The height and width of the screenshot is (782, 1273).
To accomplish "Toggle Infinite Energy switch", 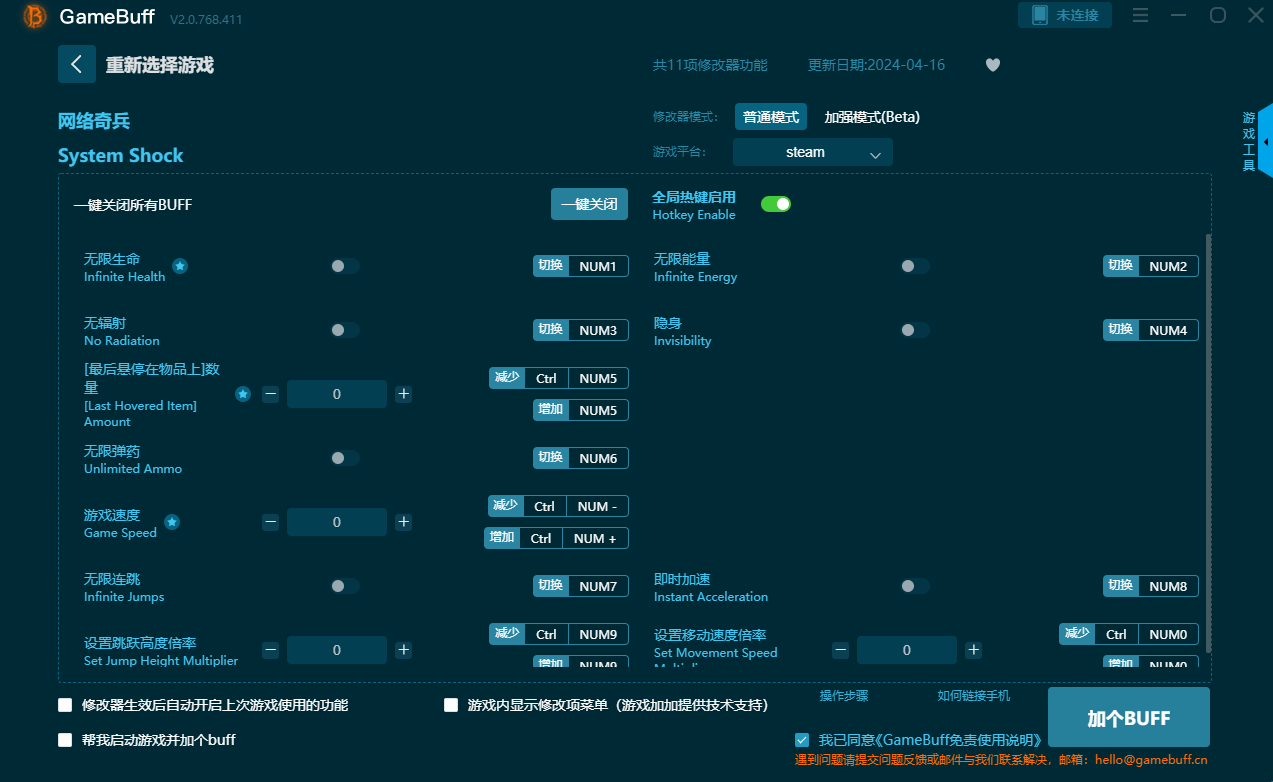I will click(915, 266).
